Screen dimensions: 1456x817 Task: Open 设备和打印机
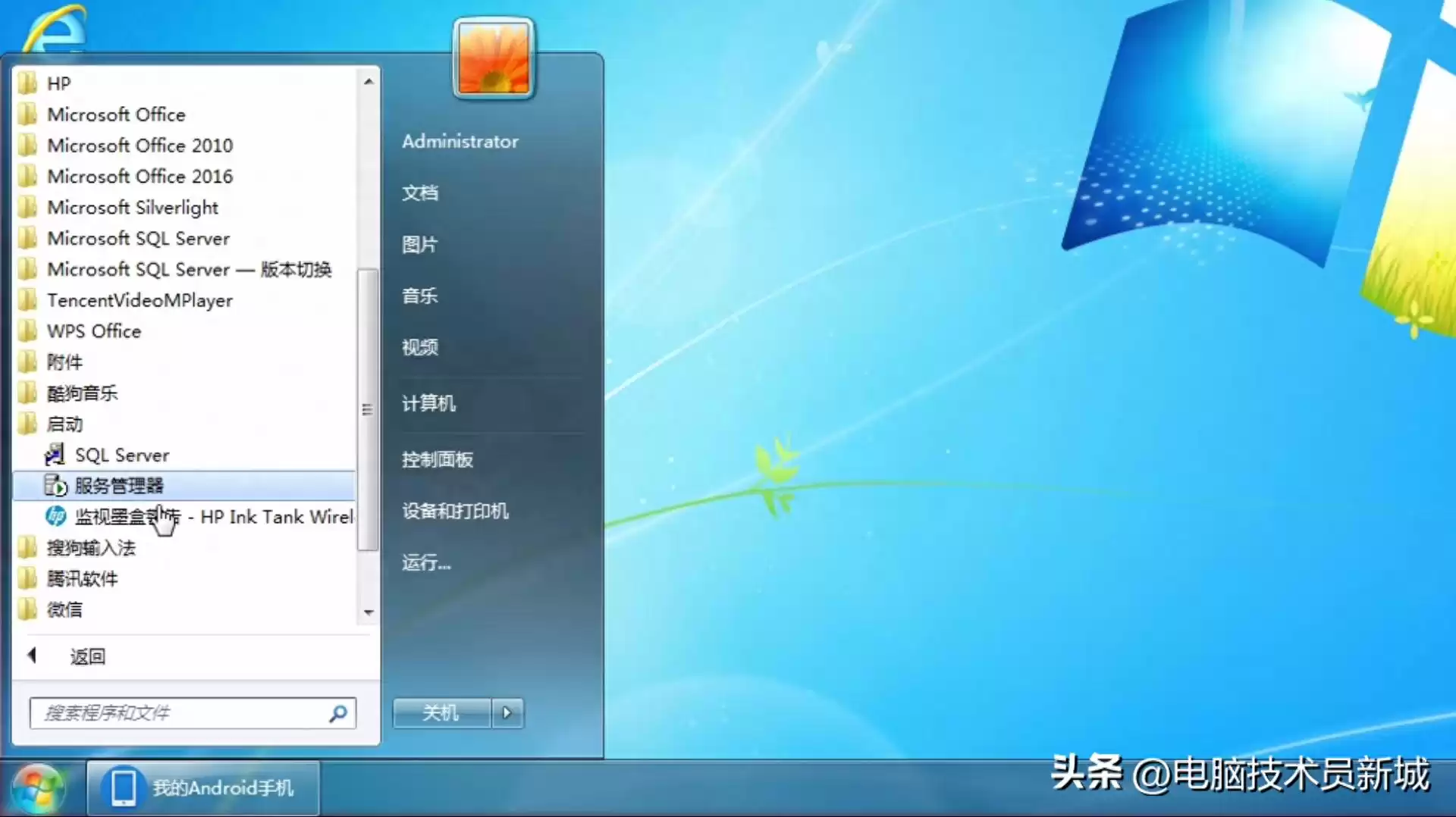[453, 512]
